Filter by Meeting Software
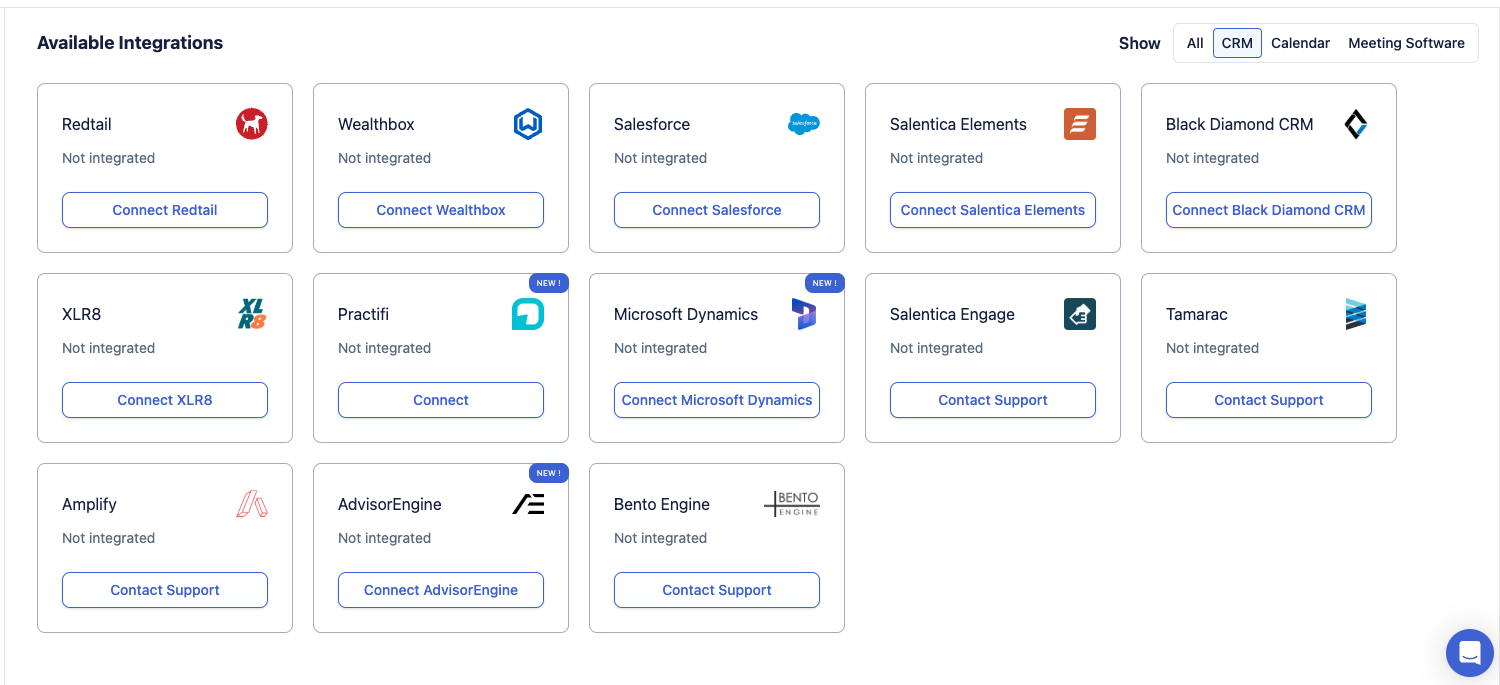 [x=1406, y=43]
